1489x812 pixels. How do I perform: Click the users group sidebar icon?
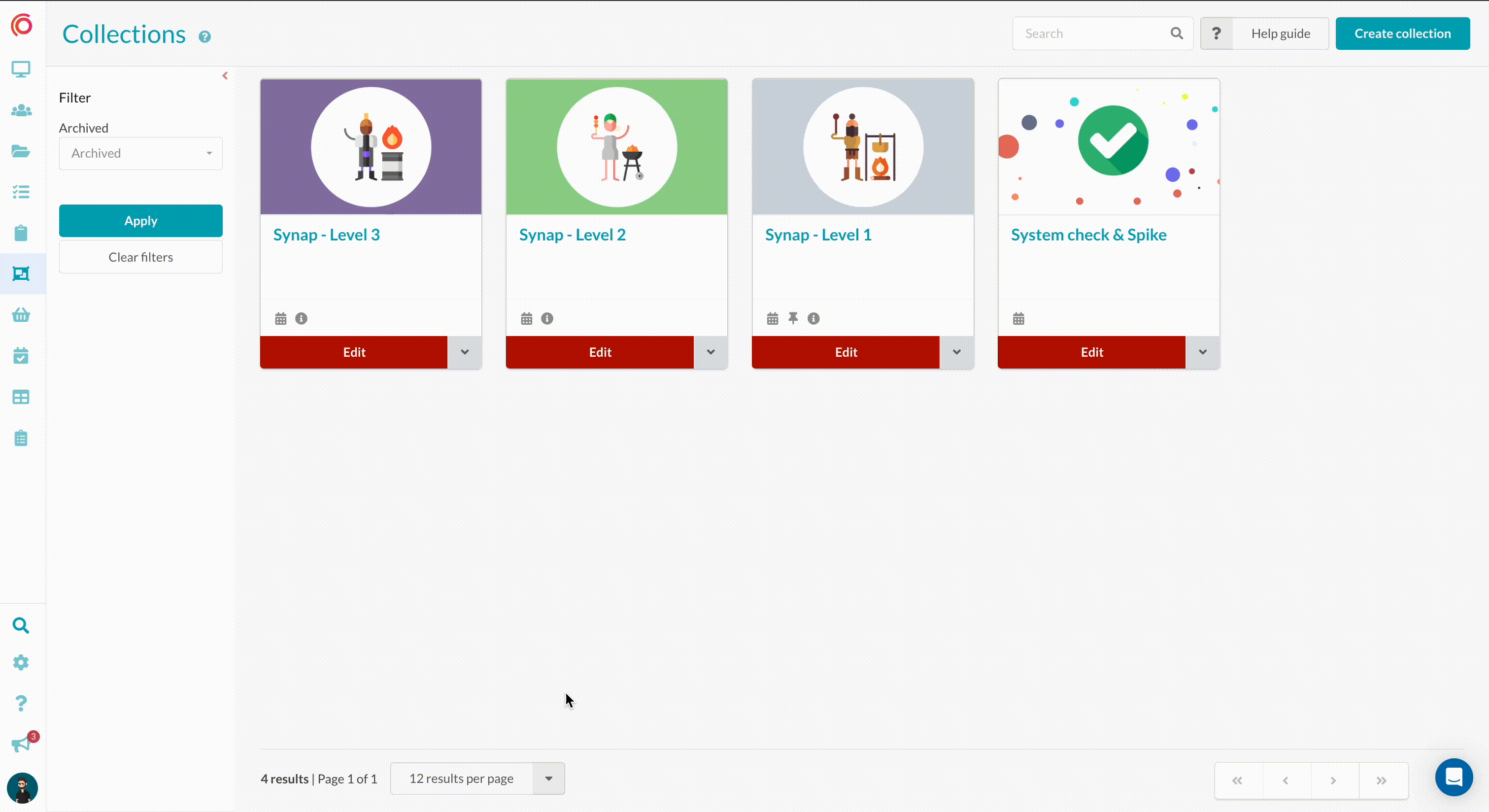pos(21,110)
